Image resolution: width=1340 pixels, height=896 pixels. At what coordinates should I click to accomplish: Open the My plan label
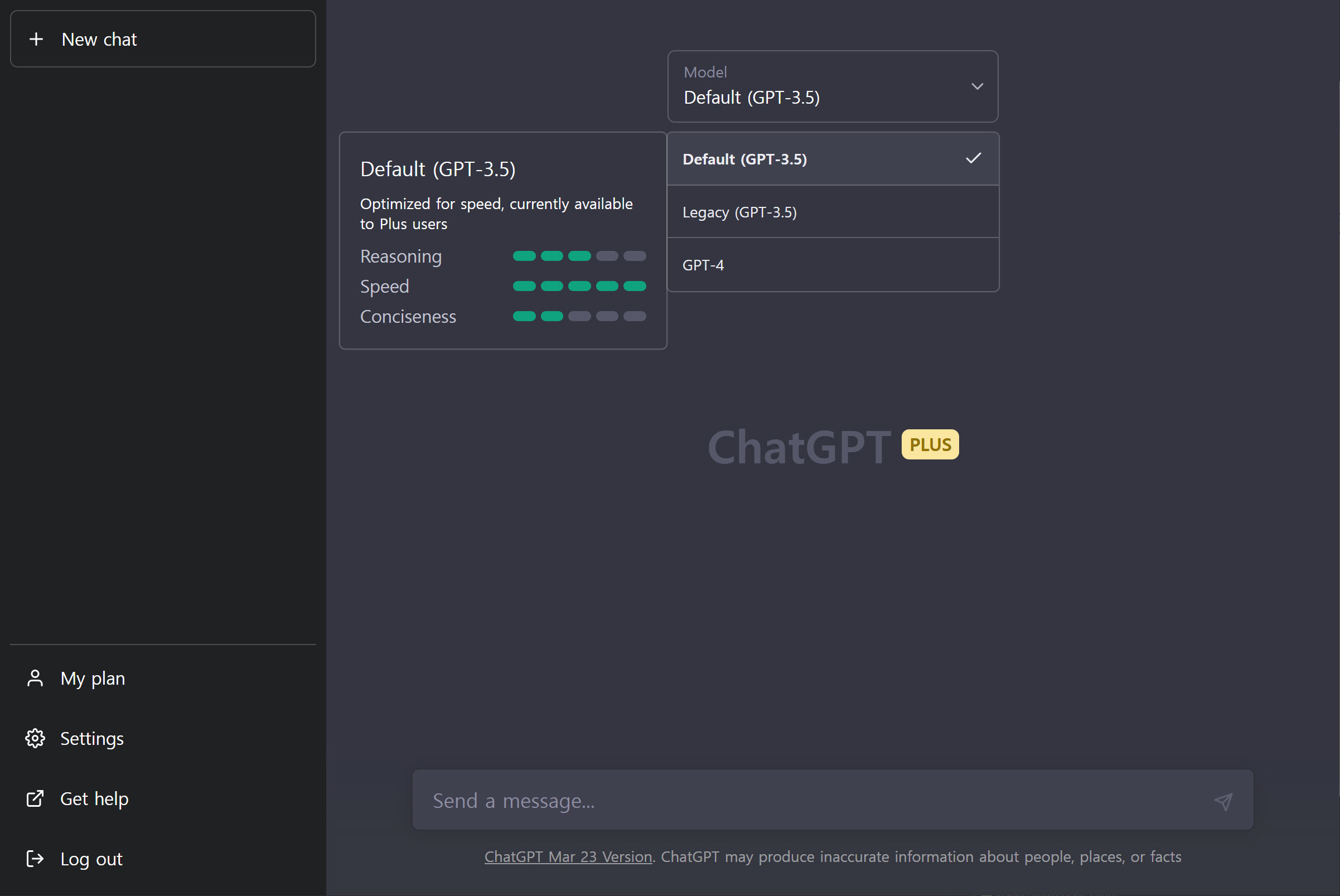tap(93, 679)
